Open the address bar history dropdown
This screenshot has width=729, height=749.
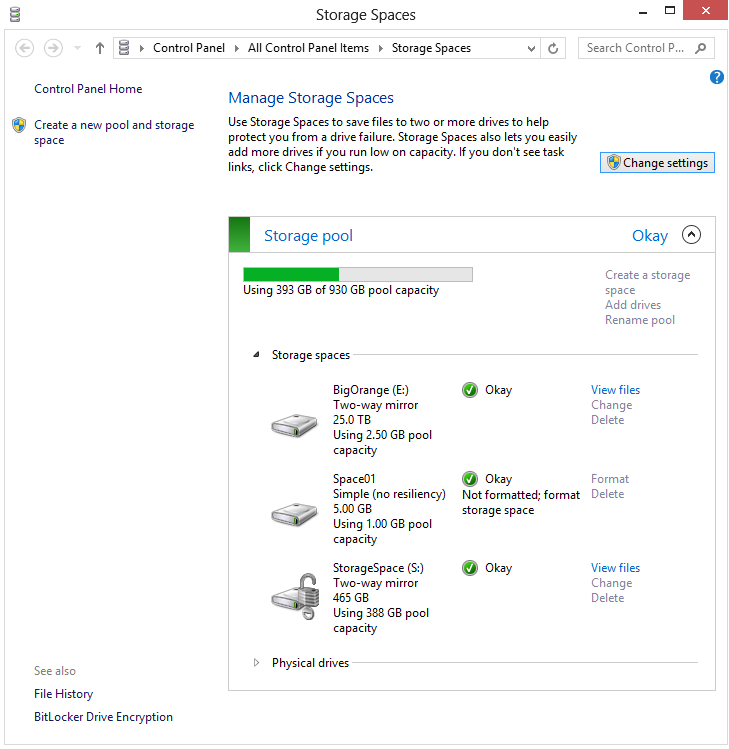point(531,48)
